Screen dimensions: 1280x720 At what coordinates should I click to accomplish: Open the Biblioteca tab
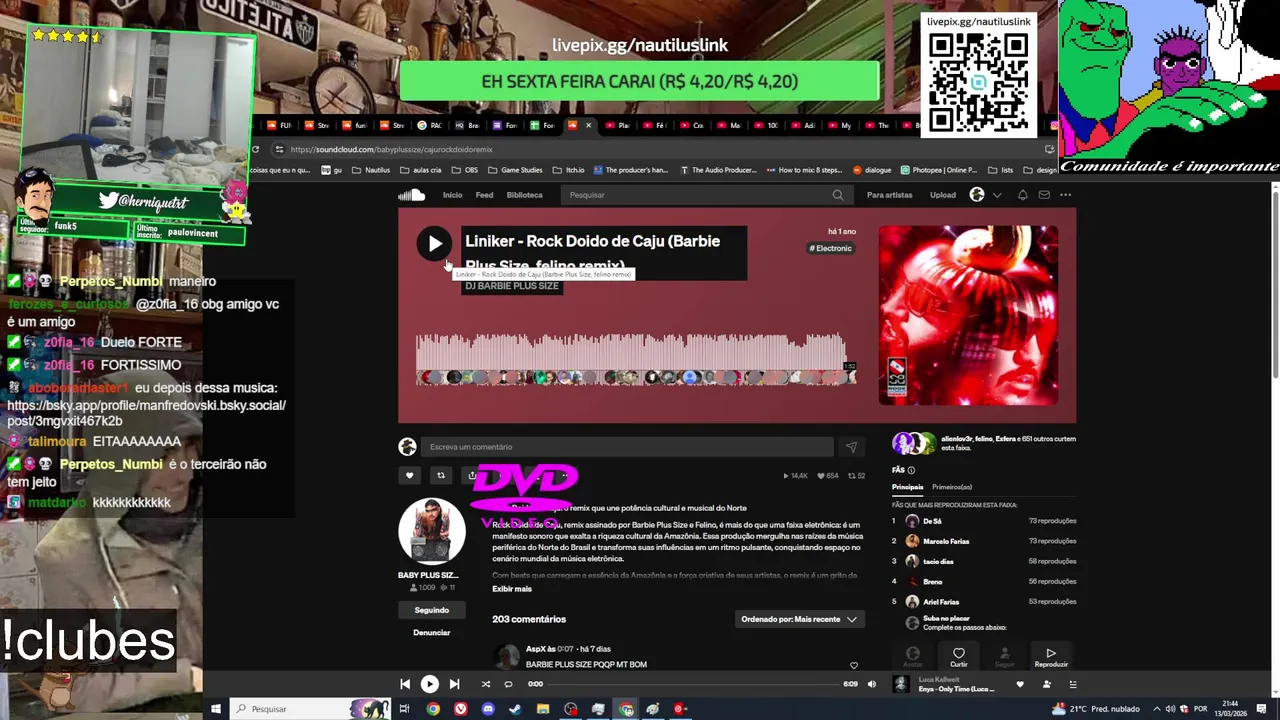[x=524, y=195]
